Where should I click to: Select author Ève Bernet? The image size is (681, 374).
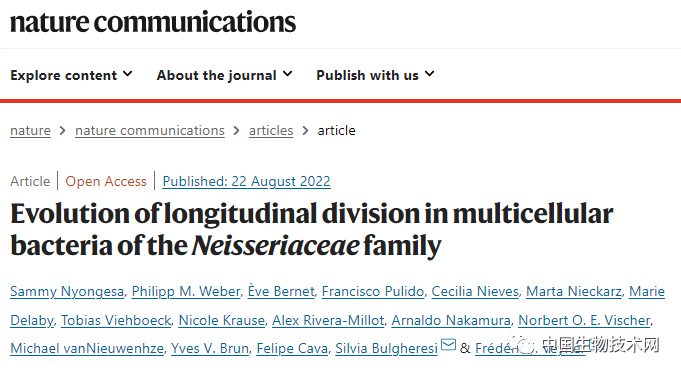[x=281, y=291]
